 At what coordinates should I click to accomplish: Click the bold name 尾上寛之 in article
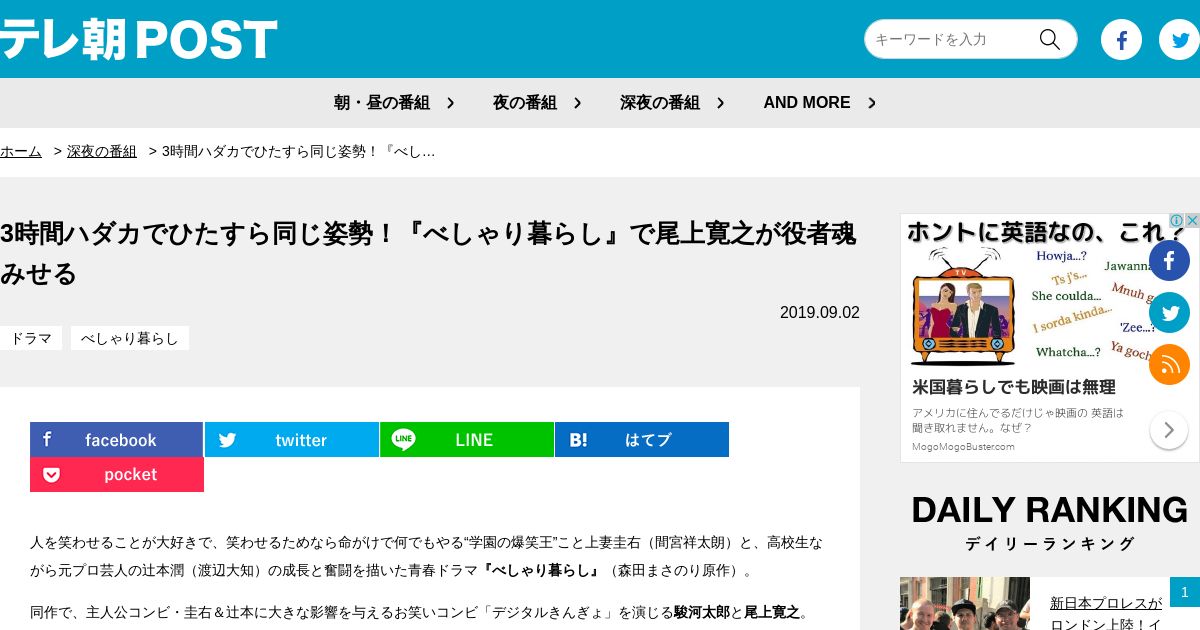(773, 612)
